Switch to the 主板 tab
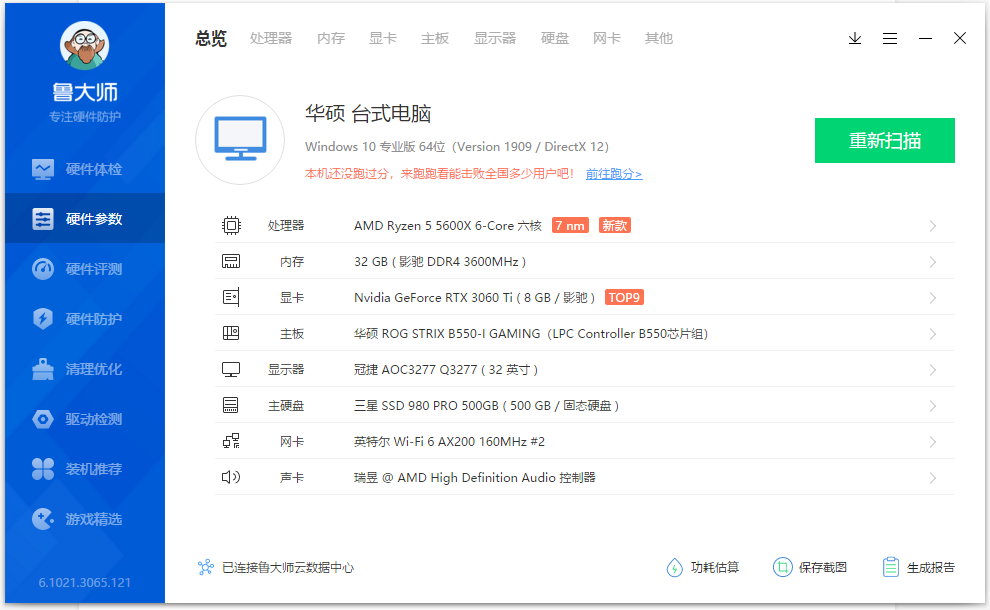Viewport: 990px width, 610px height. 435,39
